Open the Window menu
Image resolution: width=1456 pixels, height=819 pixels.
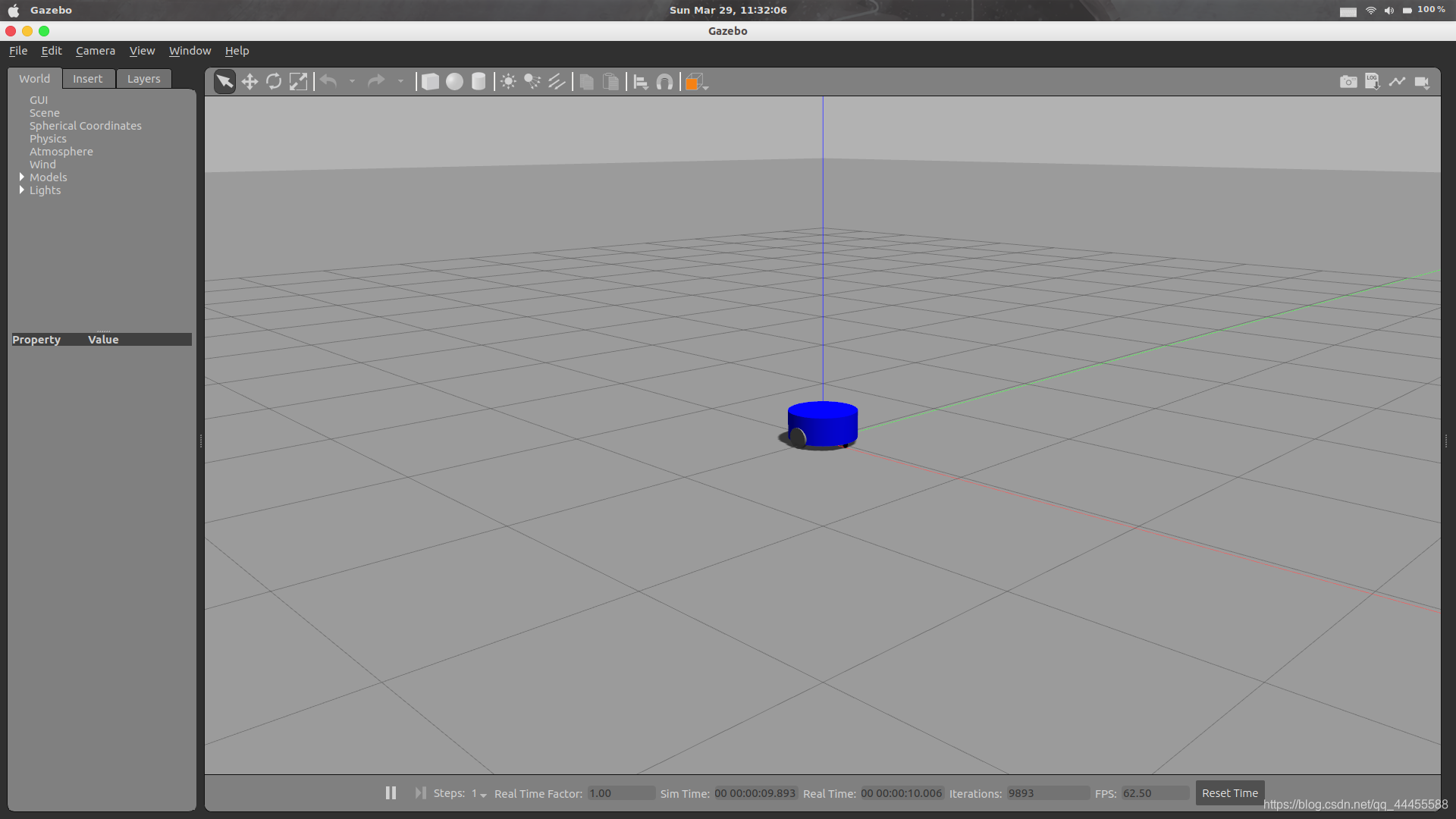click(x=190, y=51)
